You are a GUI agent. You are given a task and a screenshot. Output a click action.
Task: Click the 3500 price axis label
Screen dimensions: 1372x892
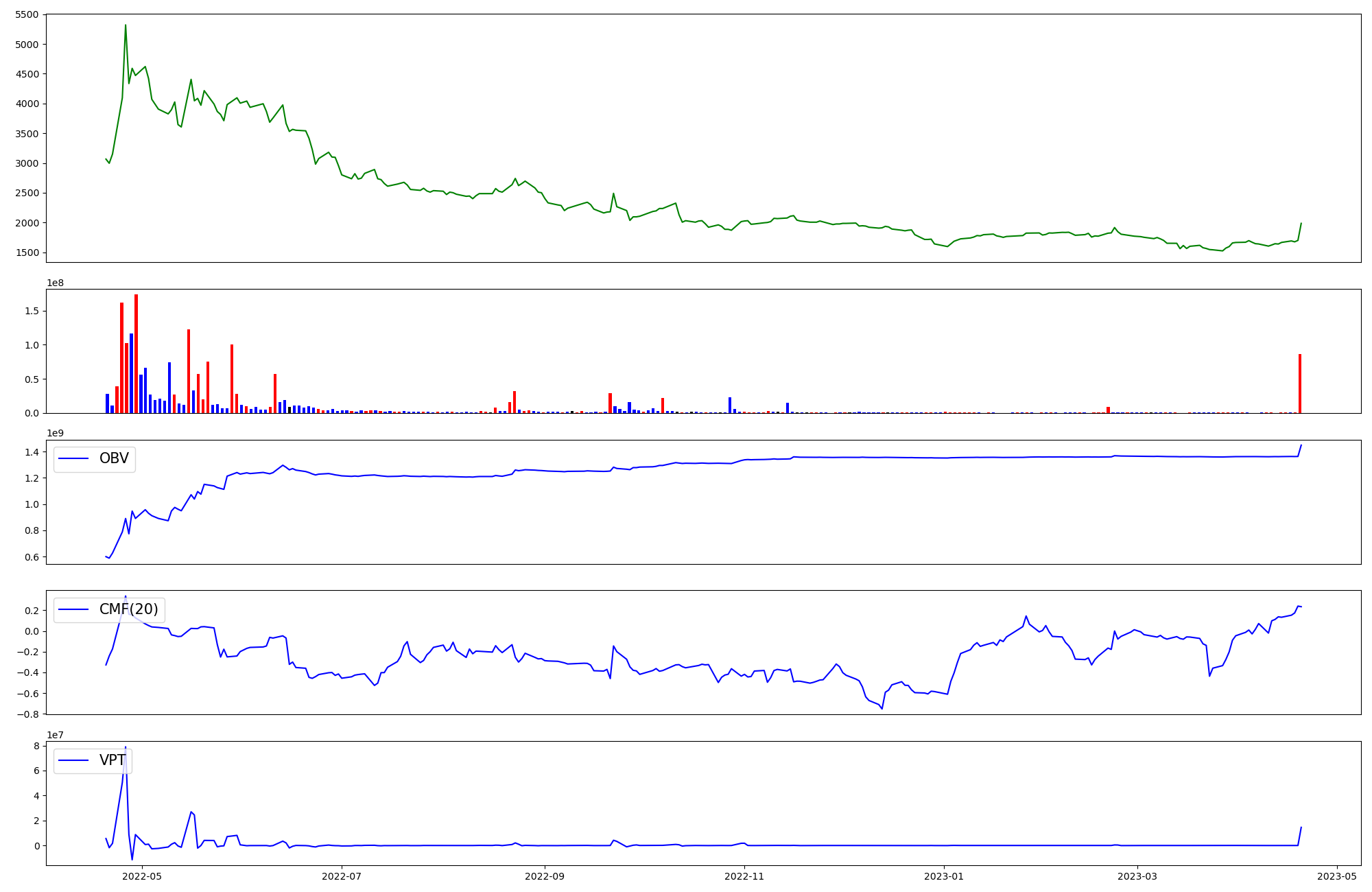pos(28,134)
